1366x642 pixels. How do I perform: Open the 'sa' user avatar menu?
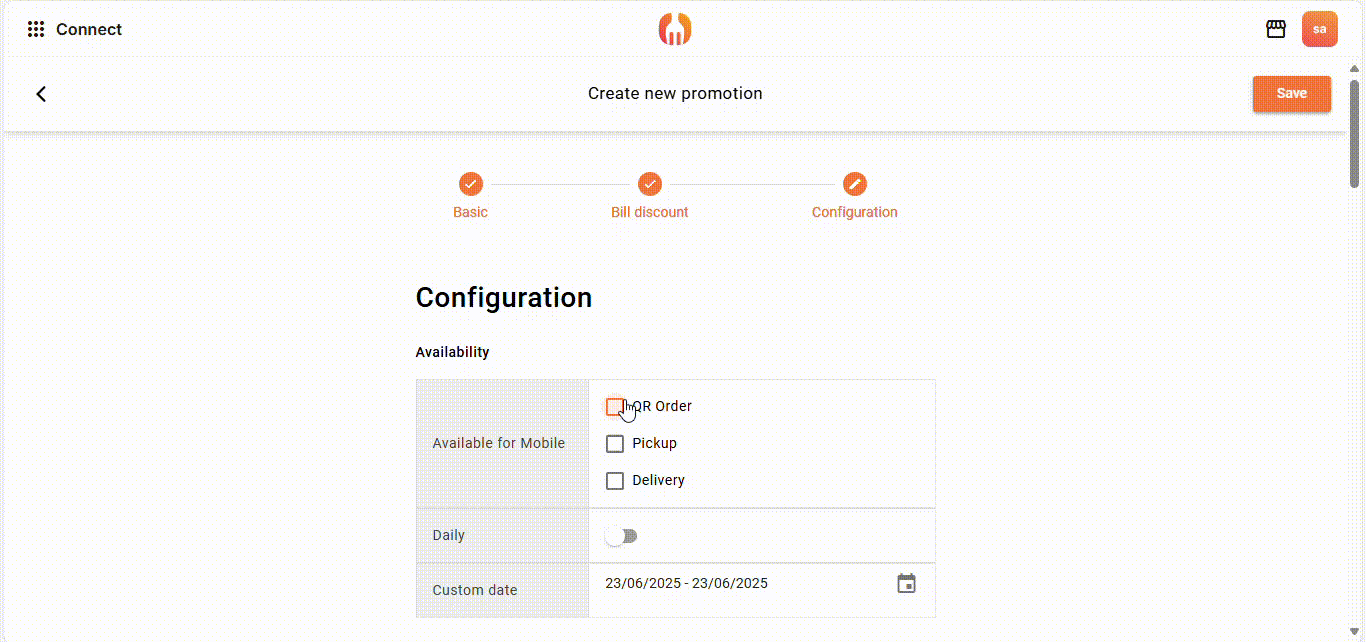point(1319,29)
